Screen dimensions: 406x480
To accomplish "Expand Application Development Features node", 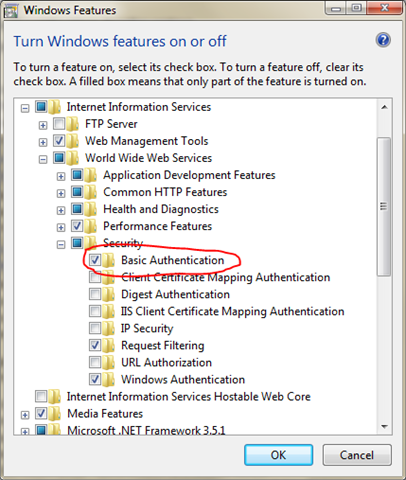I will tap(61, 176).
